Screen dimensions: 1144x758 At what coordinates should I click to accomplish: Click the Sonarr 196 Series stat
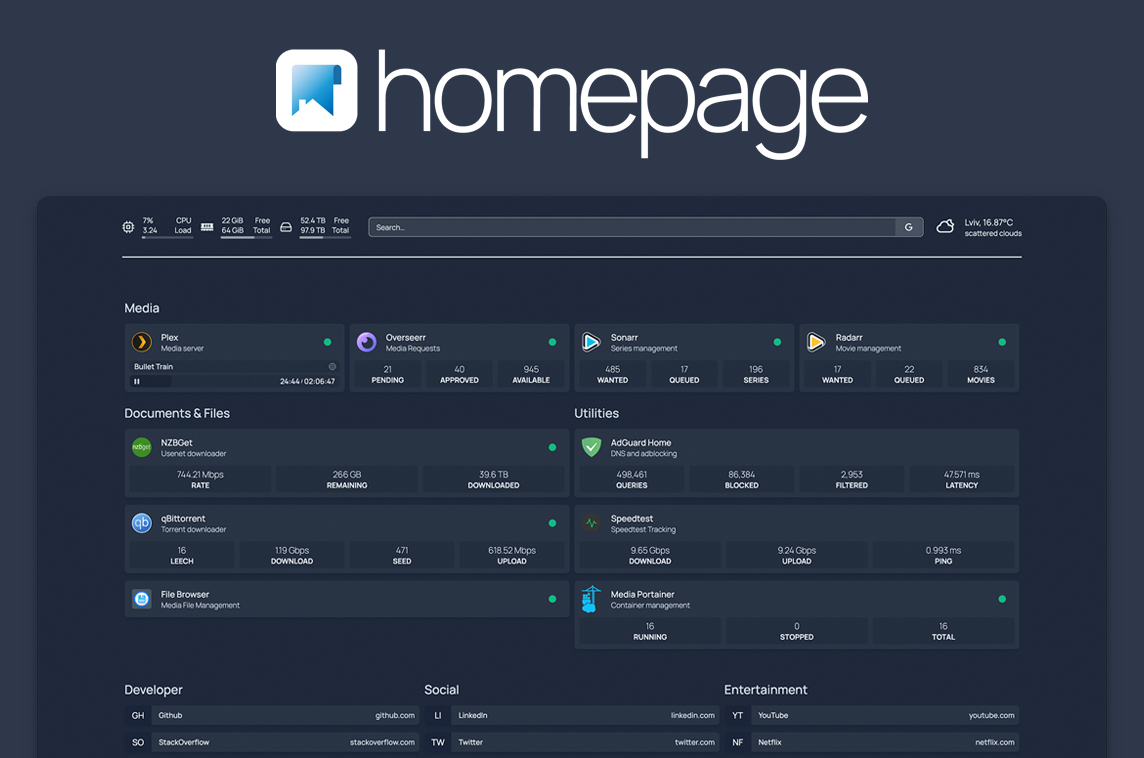(x=756, y=374)
